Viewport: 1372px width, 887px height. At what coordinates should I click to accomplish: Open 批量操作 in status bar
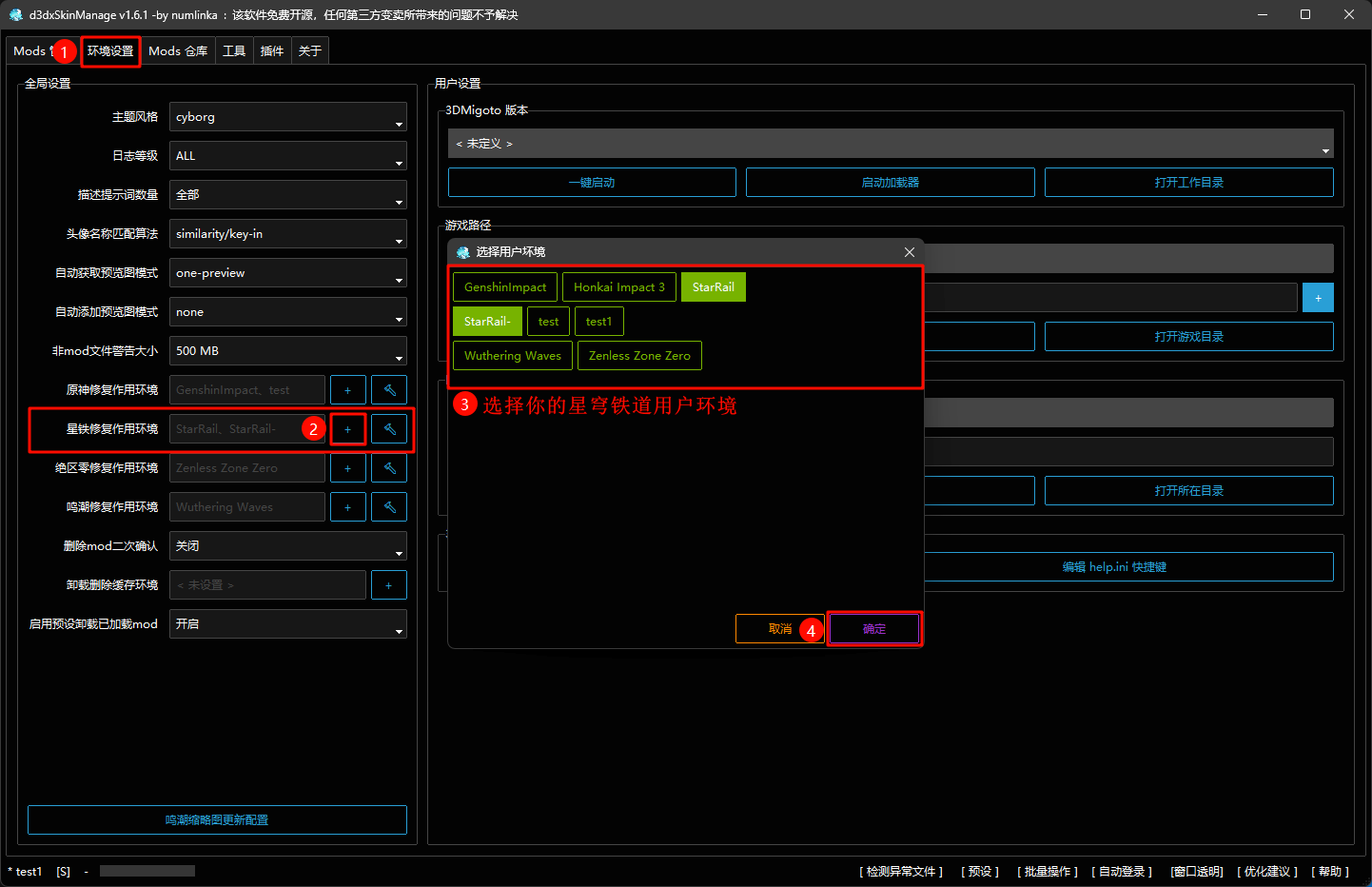coord(1048,872)
